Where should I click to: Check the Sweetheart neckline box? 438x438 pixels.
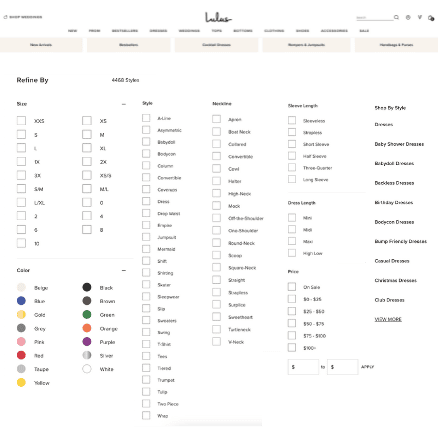216,317
